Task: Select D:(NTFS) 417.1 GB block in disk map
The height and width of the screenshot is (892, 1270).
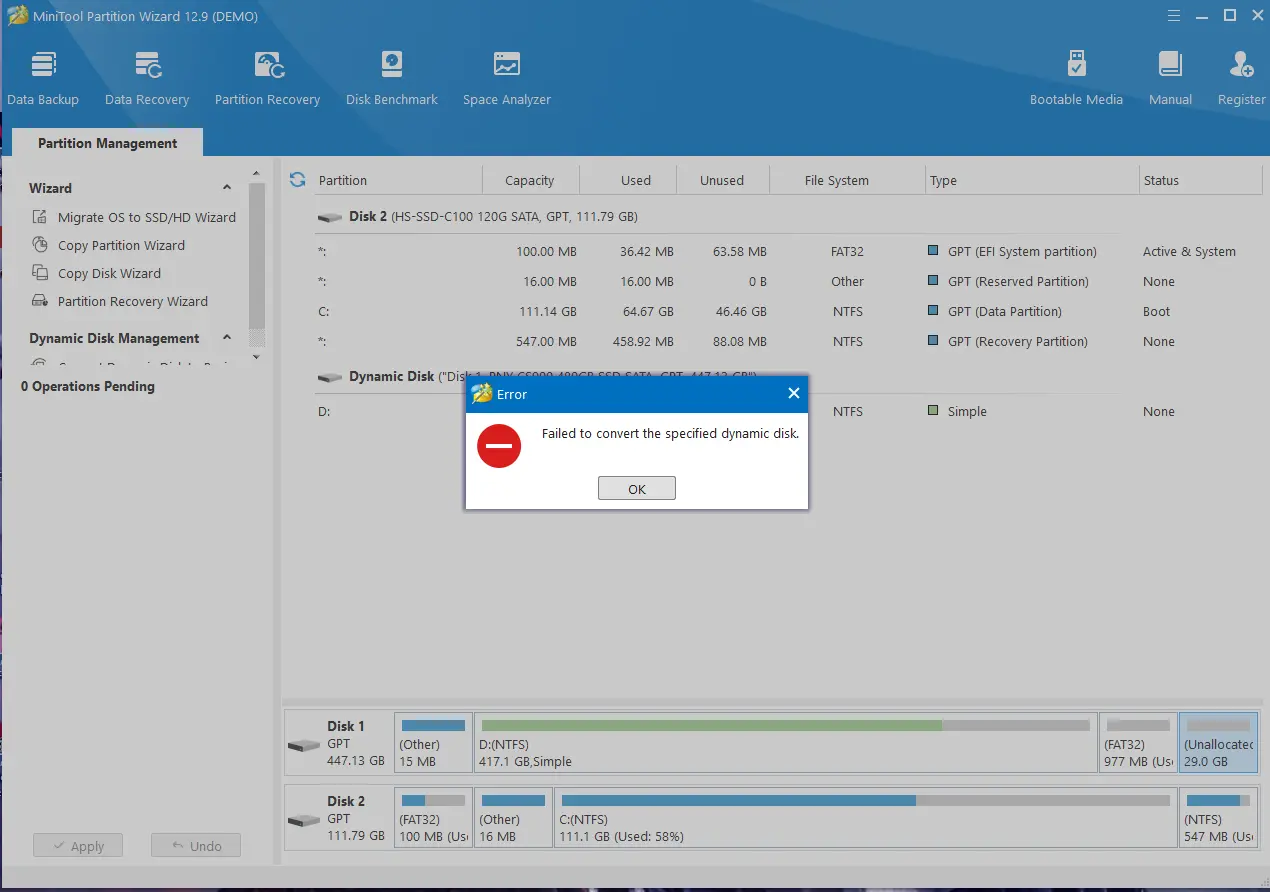Action: (x=786, y=742)
